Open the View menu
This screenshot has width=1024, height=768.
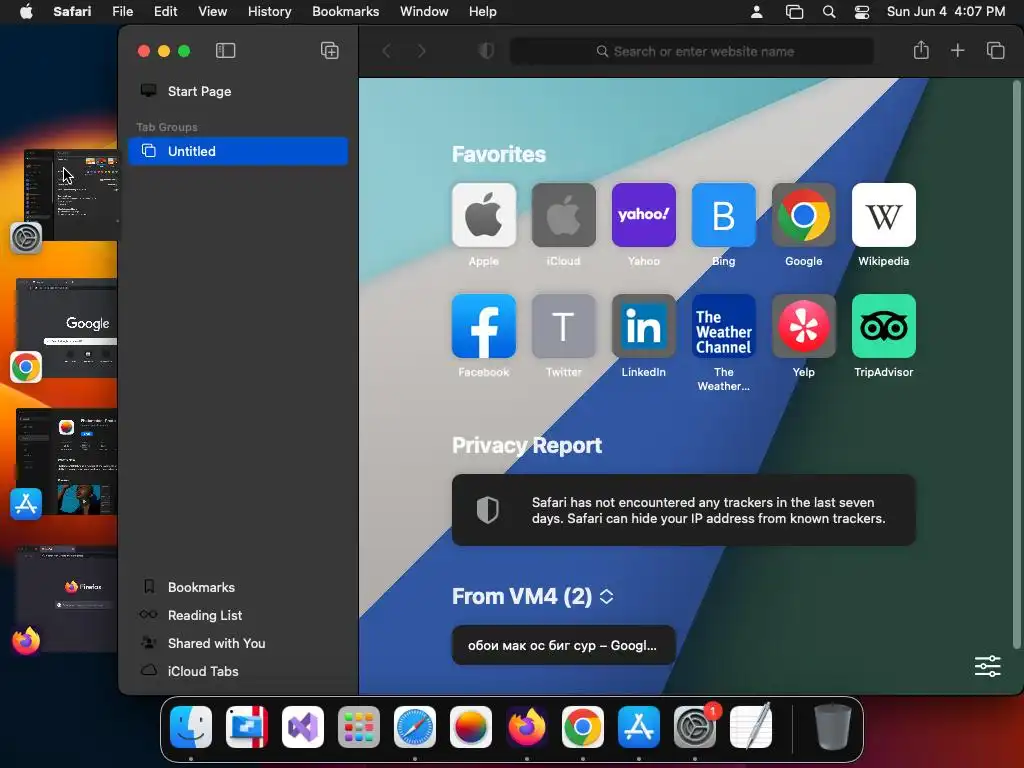(x=212, y=12)
